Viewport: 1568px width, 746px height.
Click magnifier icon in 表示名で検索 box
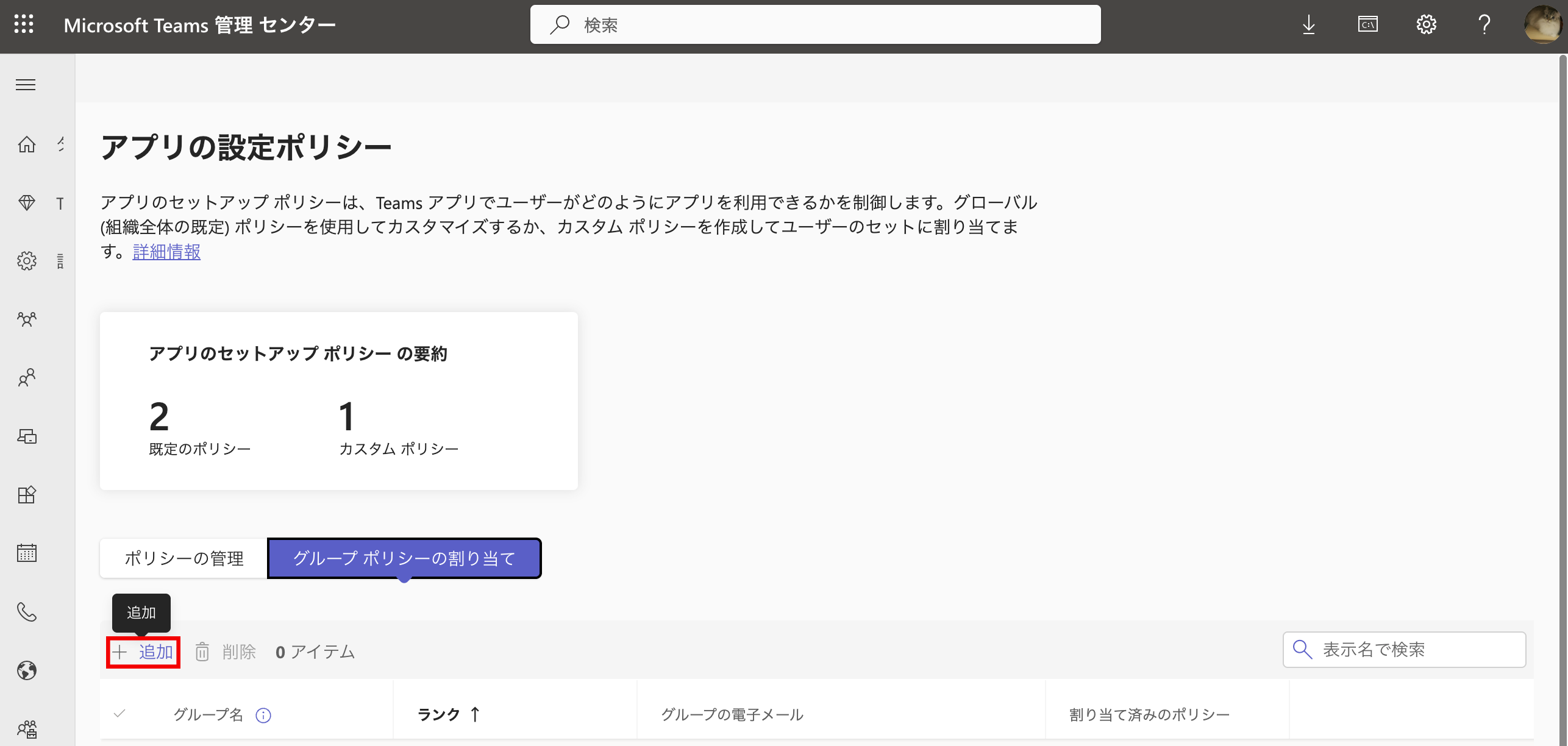tap(1302, 650)
